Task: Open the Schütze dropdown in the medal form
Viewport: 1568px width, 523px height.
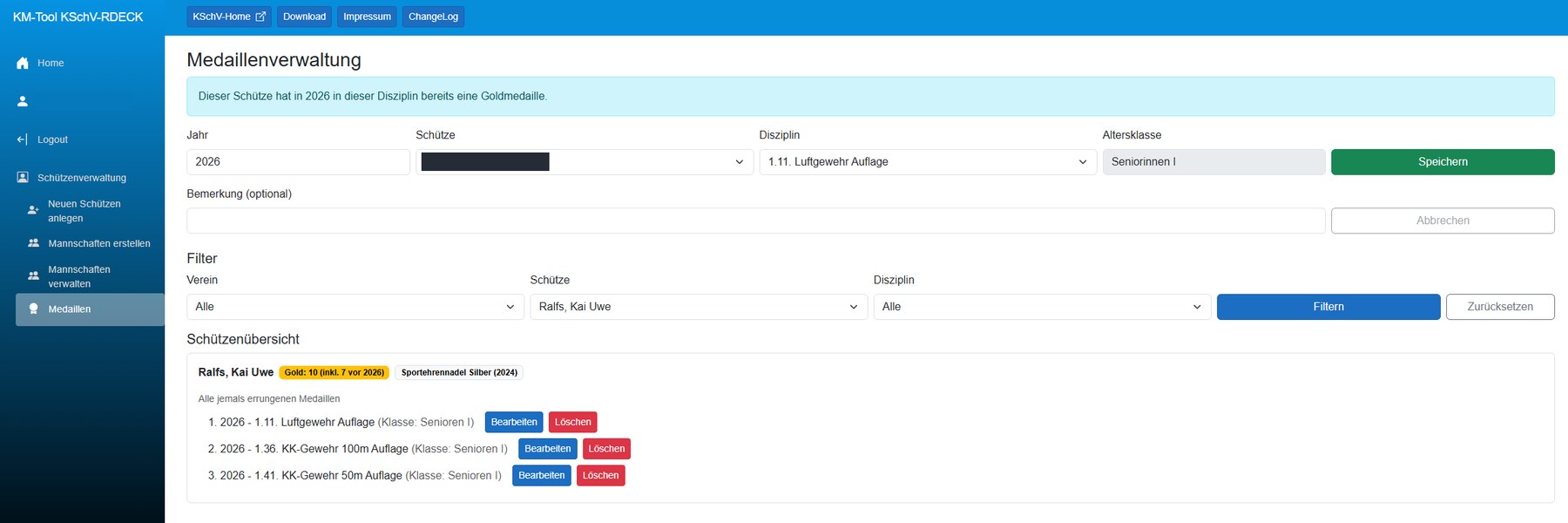Action: pyautogui.click(x=585, y=162)
